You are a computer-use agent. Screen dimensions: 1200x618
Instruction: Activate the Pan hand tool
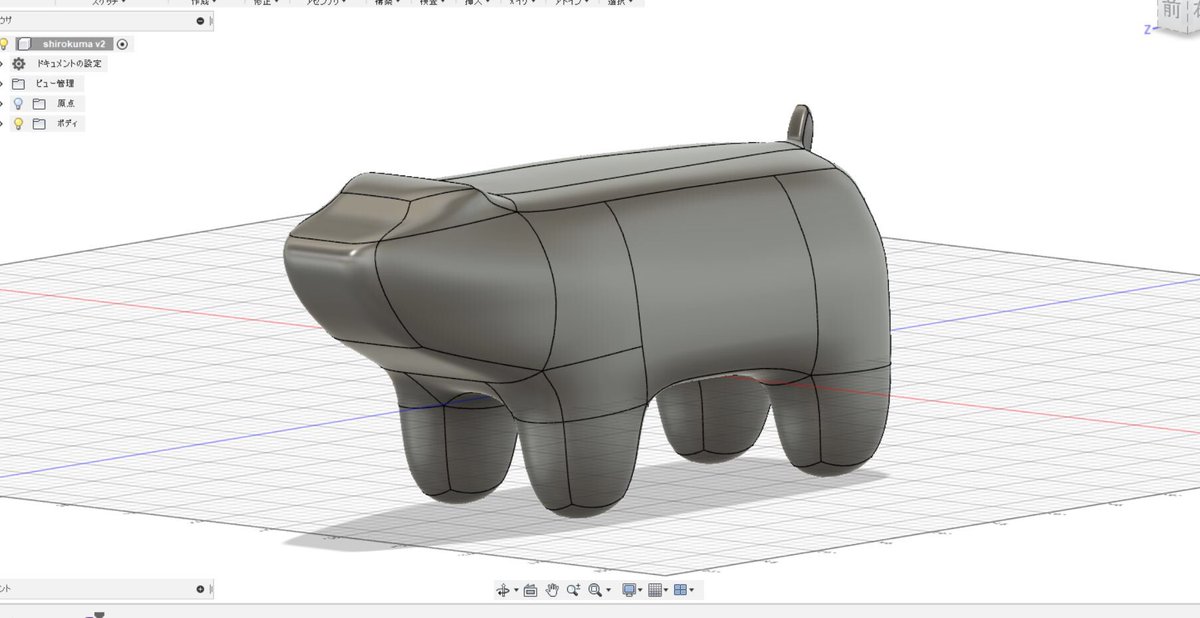point(552,590)
